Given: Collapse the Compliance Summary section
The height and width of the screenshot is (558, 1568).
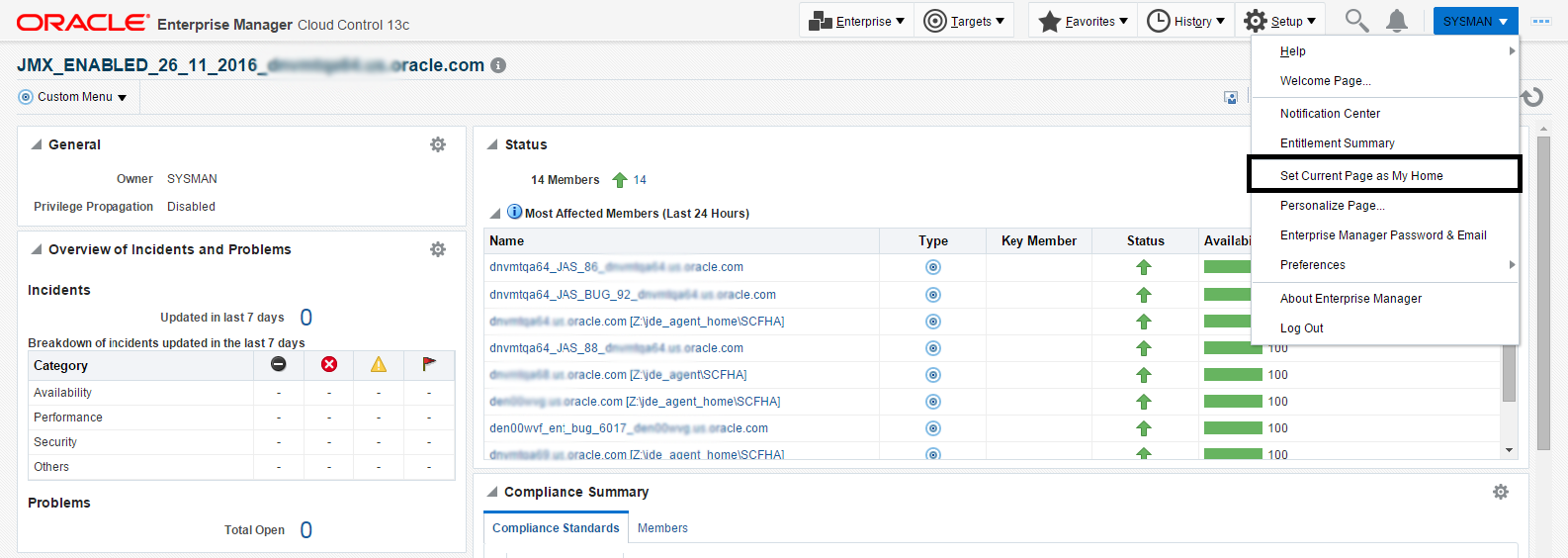Looking at the screenshot, I should [492, 492].
